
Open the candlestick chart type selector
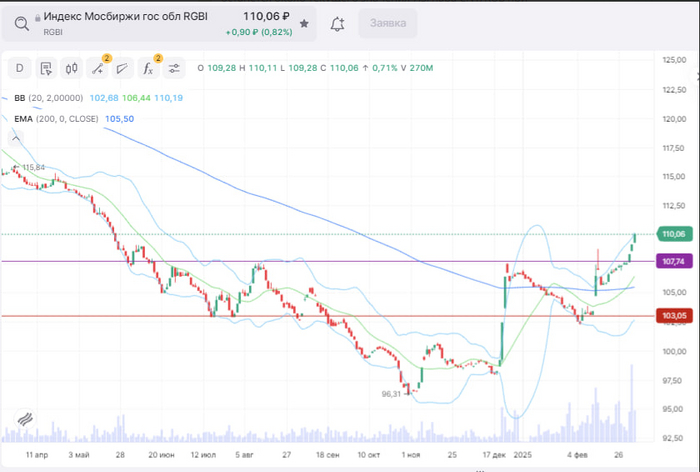click(x=71, y=68)
